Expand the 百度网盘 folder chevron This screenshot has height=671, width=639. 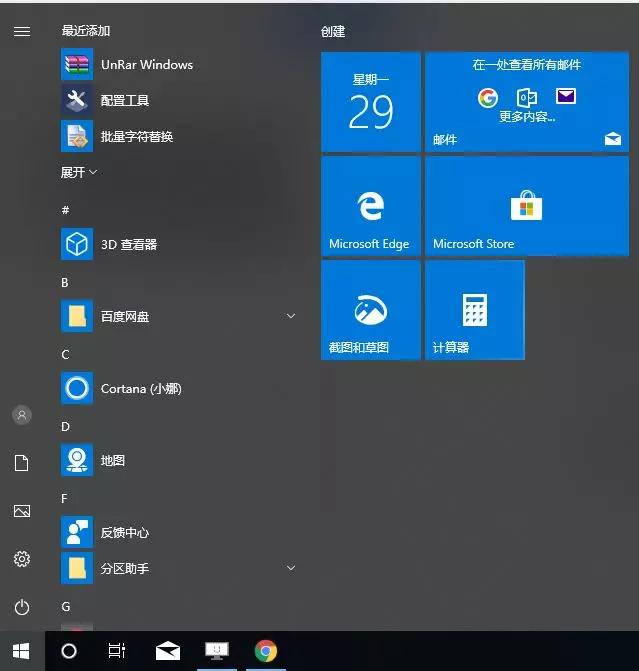click(x=291, y=316)
